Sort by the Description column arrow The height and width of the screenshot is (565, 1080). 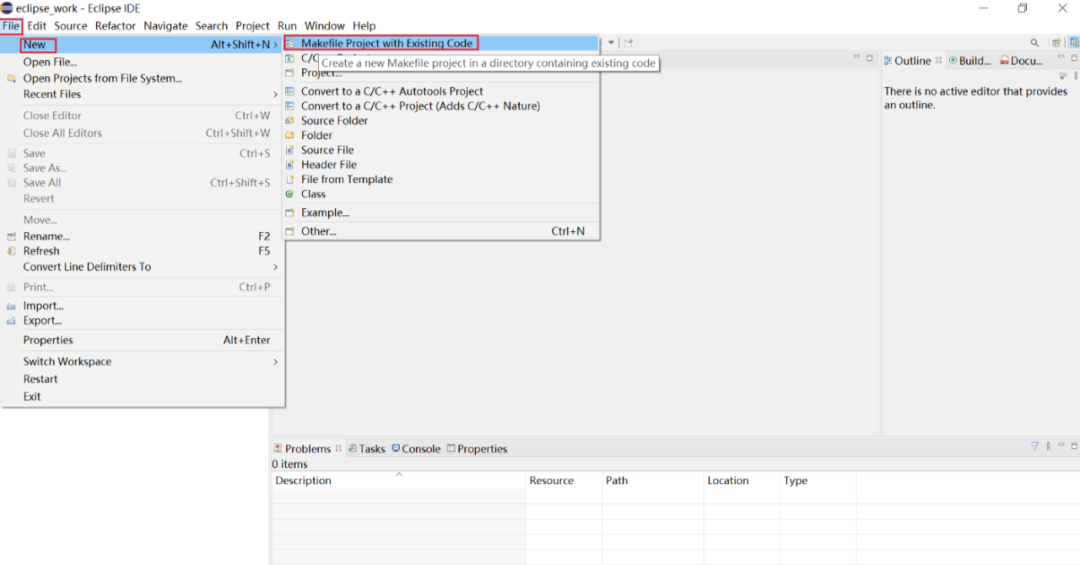tap(399, 474)
